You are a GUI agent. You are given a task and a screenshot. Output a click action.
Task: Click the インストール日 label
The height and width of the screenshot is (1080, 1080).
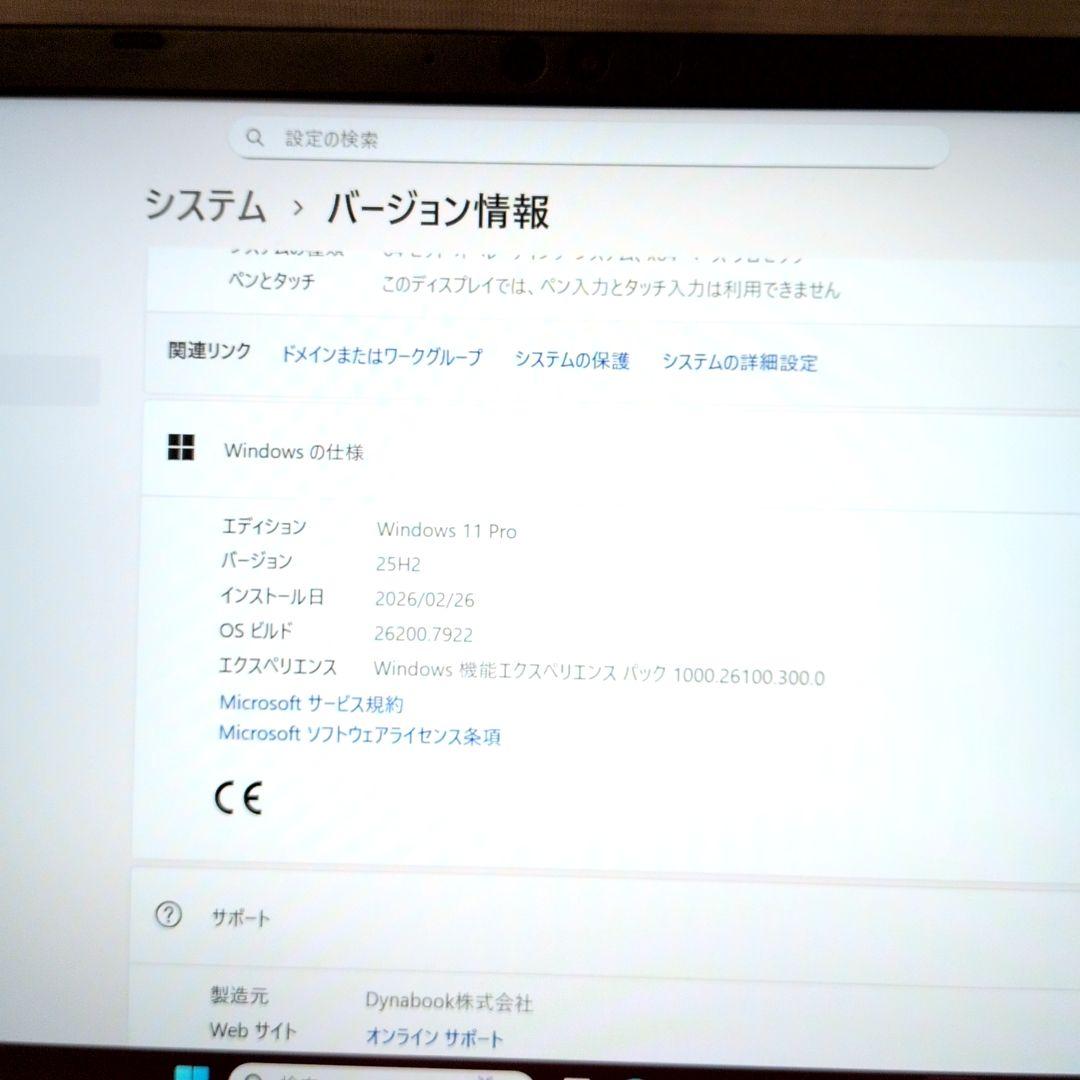point(272,596)
